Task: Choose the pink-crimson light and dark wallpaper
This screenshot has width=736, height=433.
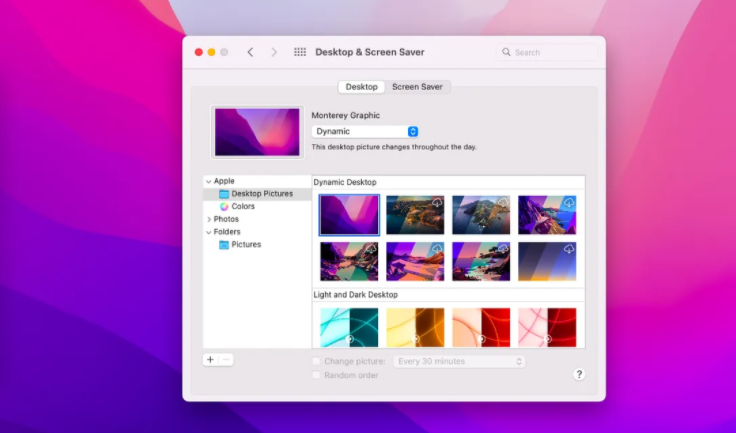Action: [x=547, y=327]
